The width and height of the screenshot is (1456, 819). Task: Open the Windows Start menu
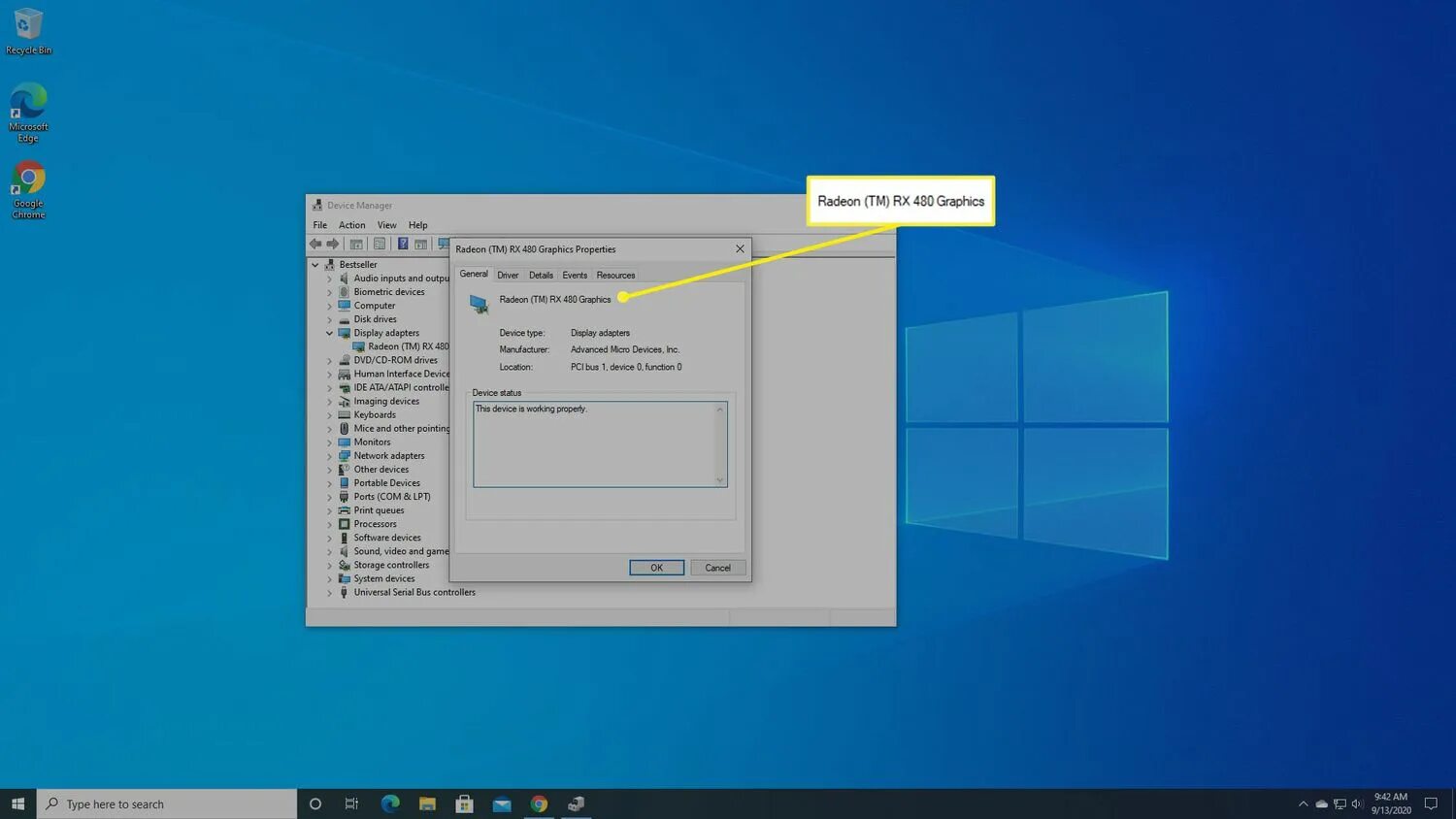pos(17,803)
